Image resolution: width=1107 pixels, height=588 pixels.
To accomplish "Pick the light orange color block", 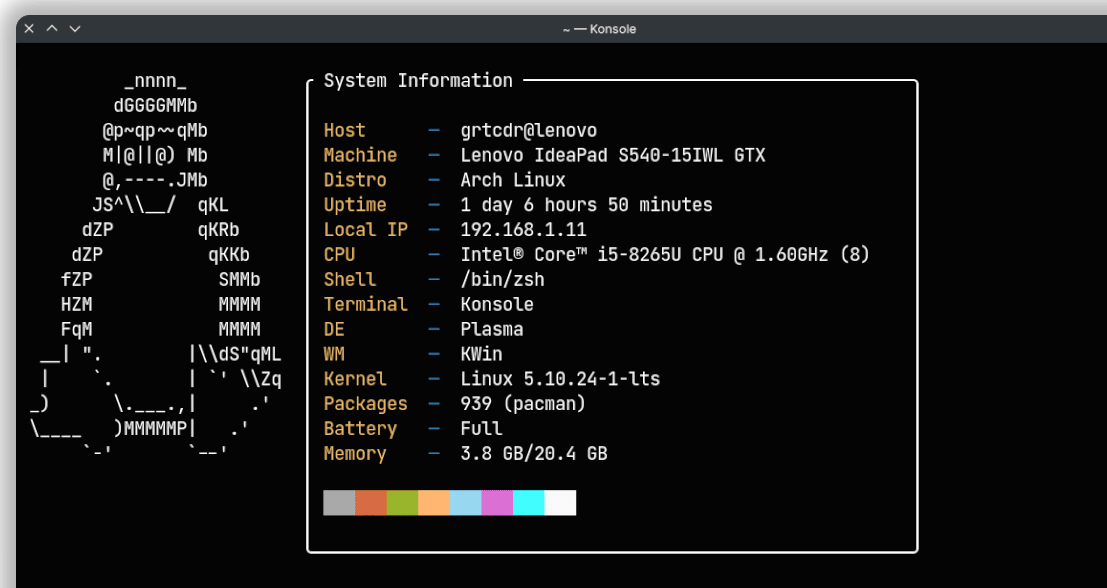I will click(434, 503).
